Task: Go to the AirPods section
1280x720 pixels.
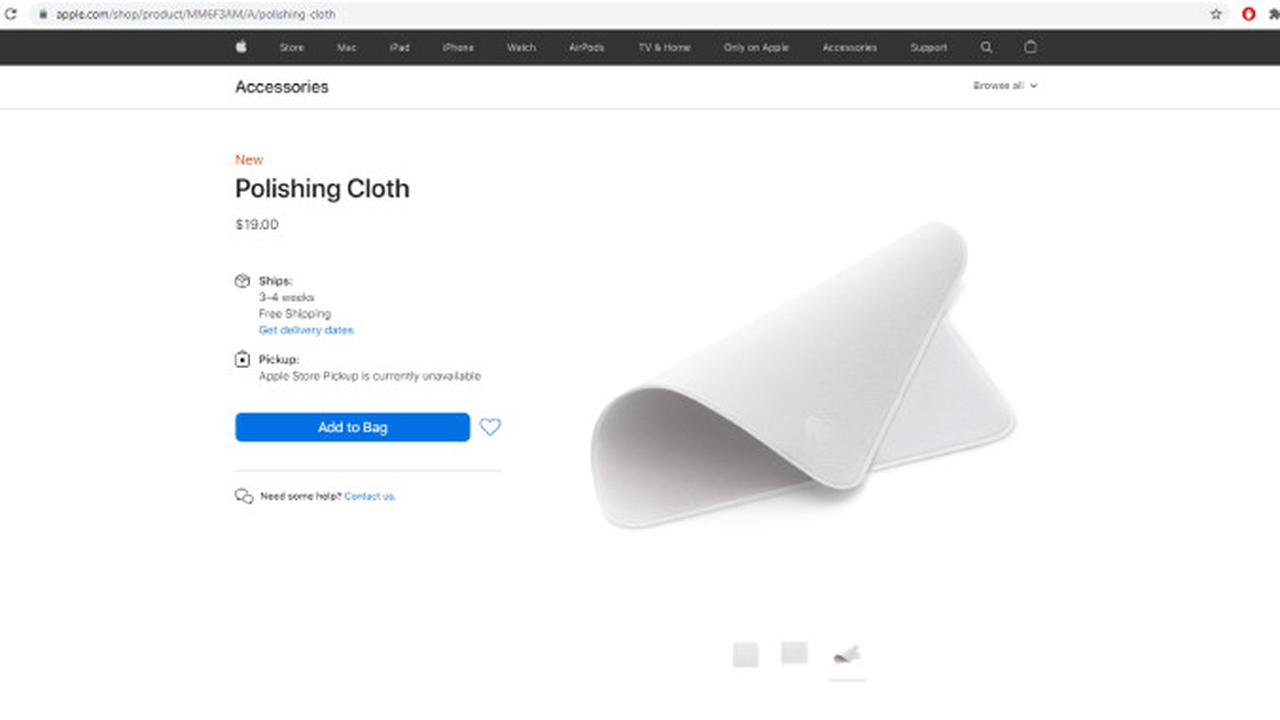Action: pos(586,47)
